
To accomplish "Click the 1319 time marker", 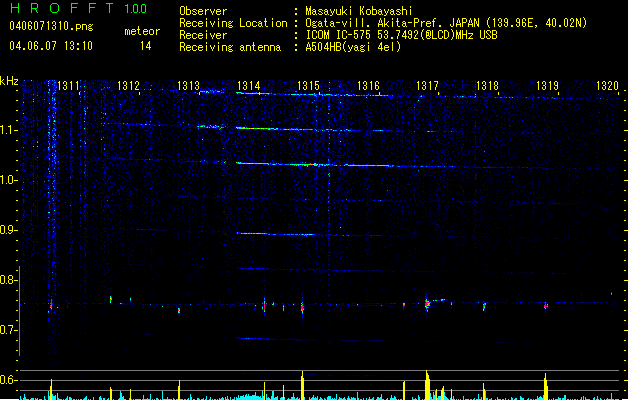I will pos(548,85).
